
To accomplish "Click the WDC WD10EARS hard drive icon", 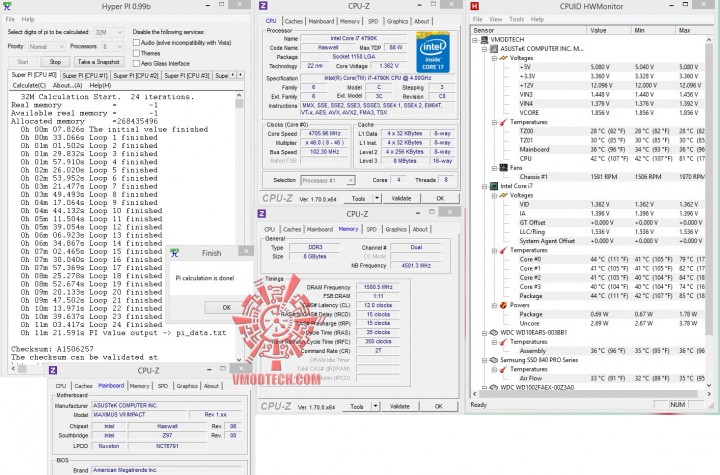I will point(494,333).
